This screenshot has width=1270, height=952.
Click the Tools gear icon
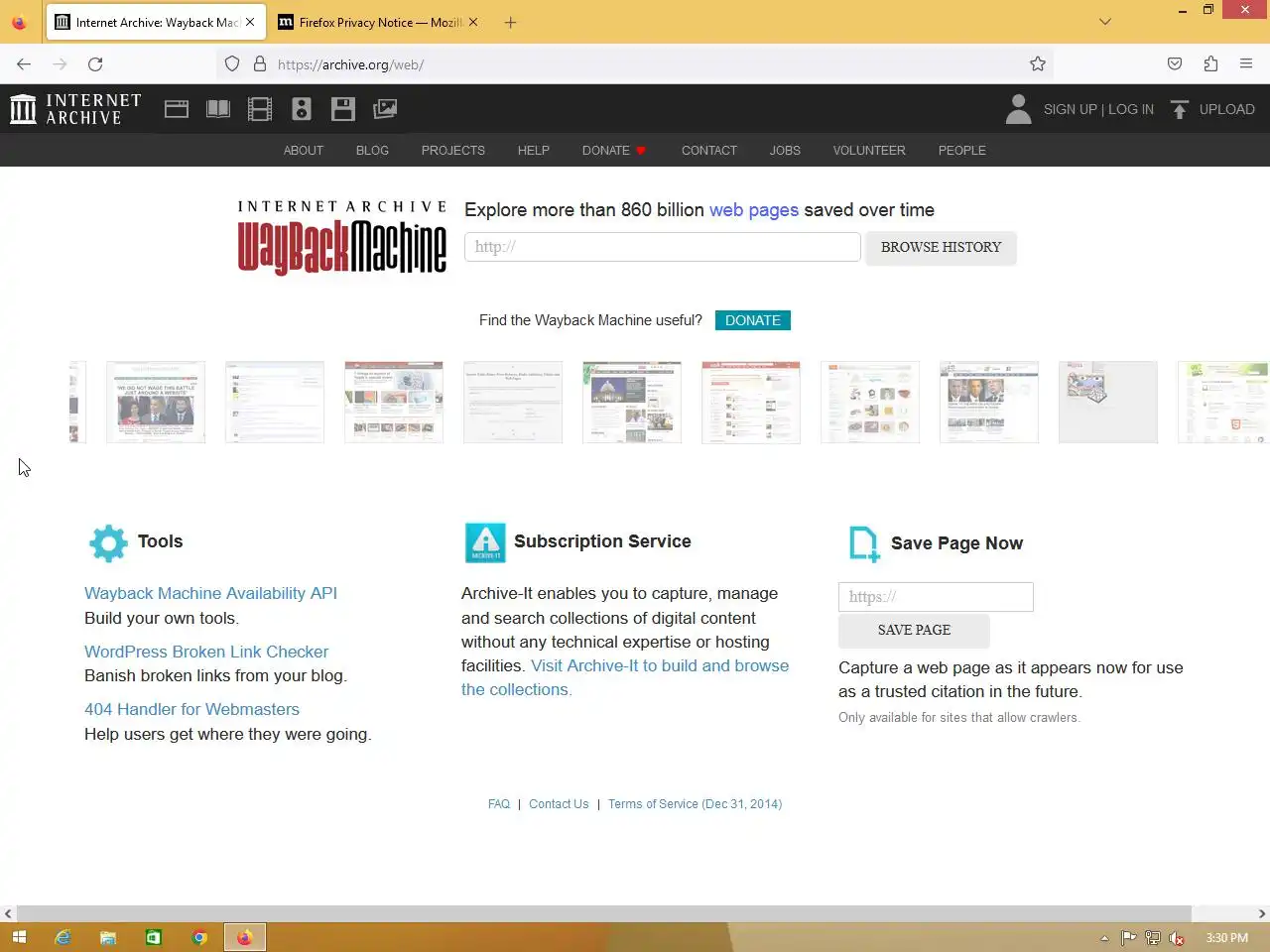[108, 543]
